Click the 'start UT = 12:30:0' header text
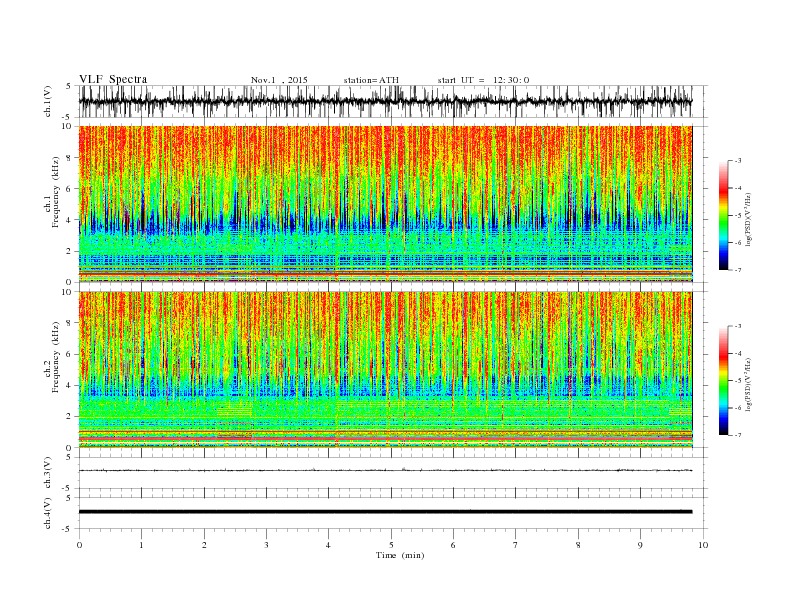Screen dimensions: 792x612 tap(483, 80)
